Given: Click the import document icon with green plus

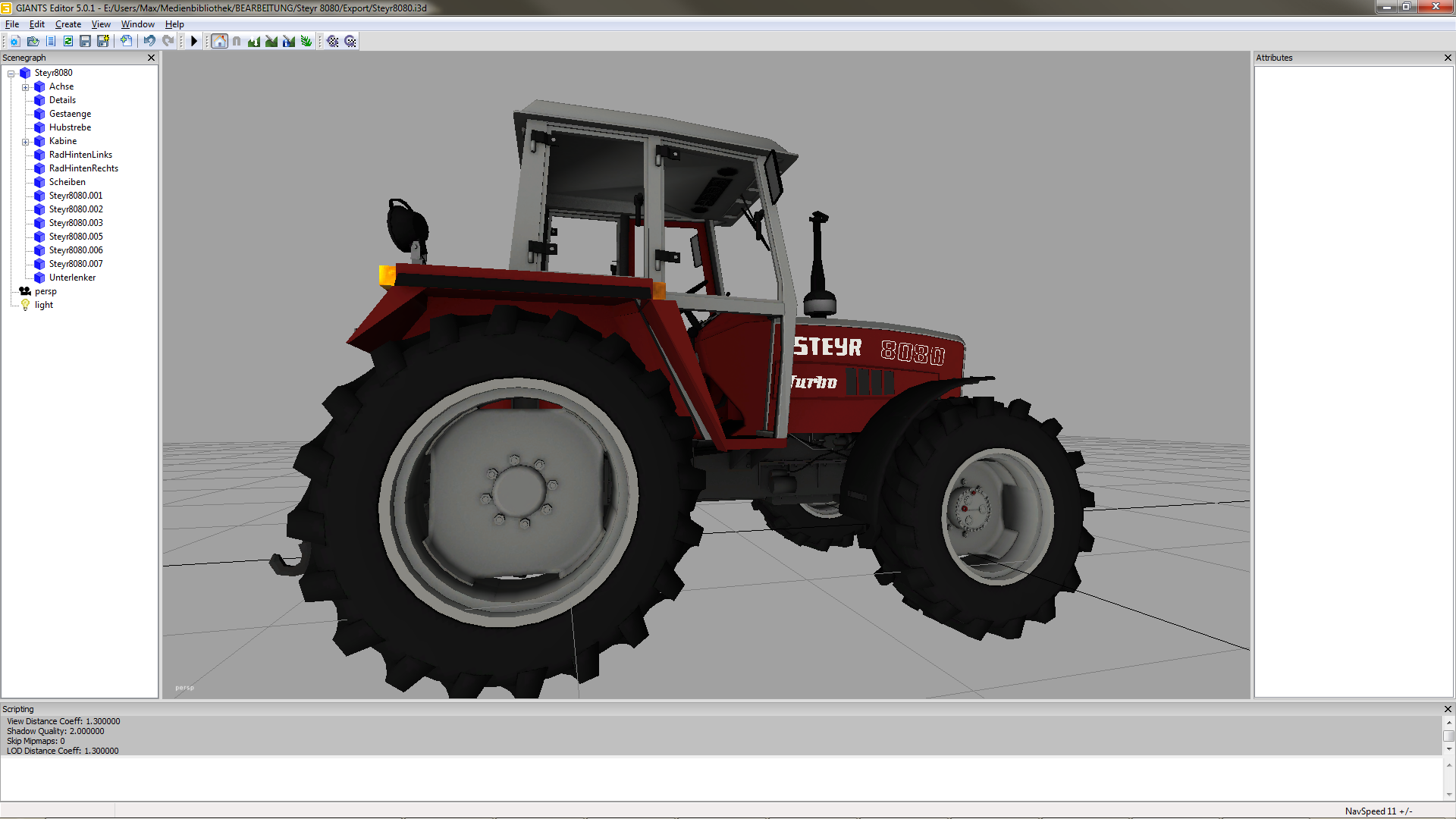Looking at the screenshot, I should 126,41.
